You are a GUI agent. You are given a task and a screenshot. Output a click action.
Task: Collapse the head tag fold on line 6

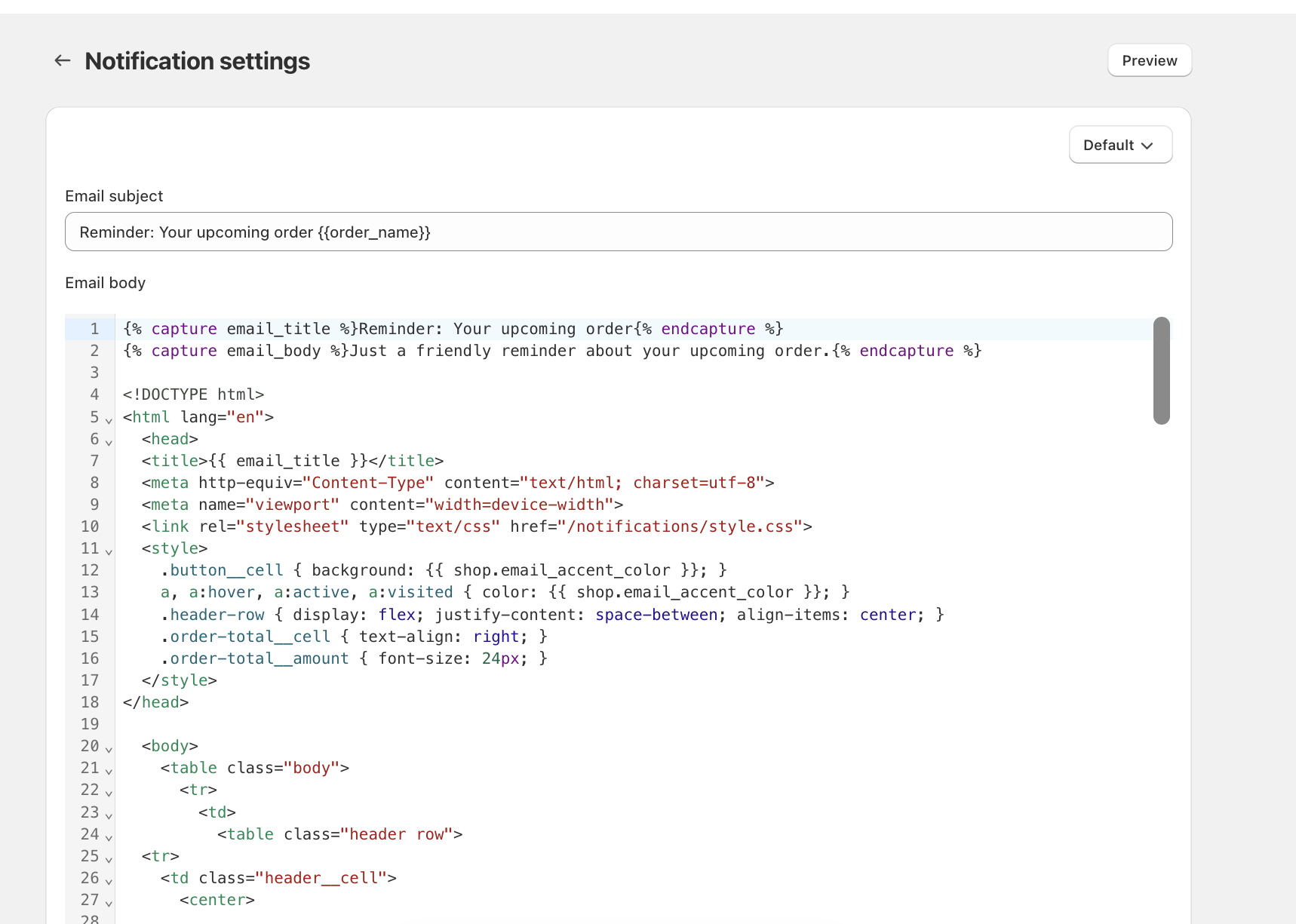click(x=109, y=442)
